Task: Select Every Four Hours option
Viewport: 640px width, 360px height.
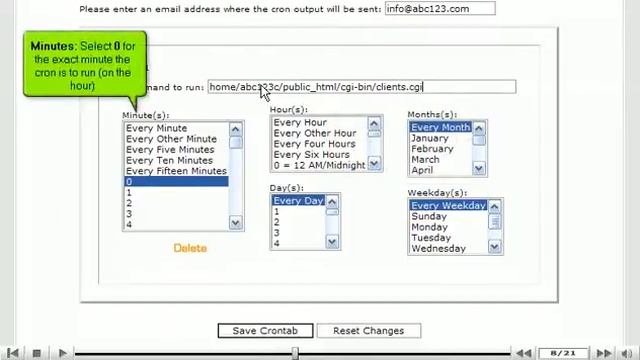Action: click(x=319, y=144)
